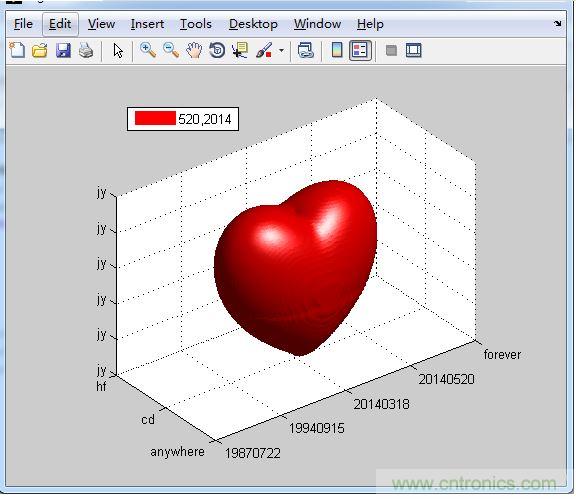Expand the brush color dropdown arrow
Image resolution: width=576 pixels, height=499 pixels.
pyautogui.click(x=281, y=50)
